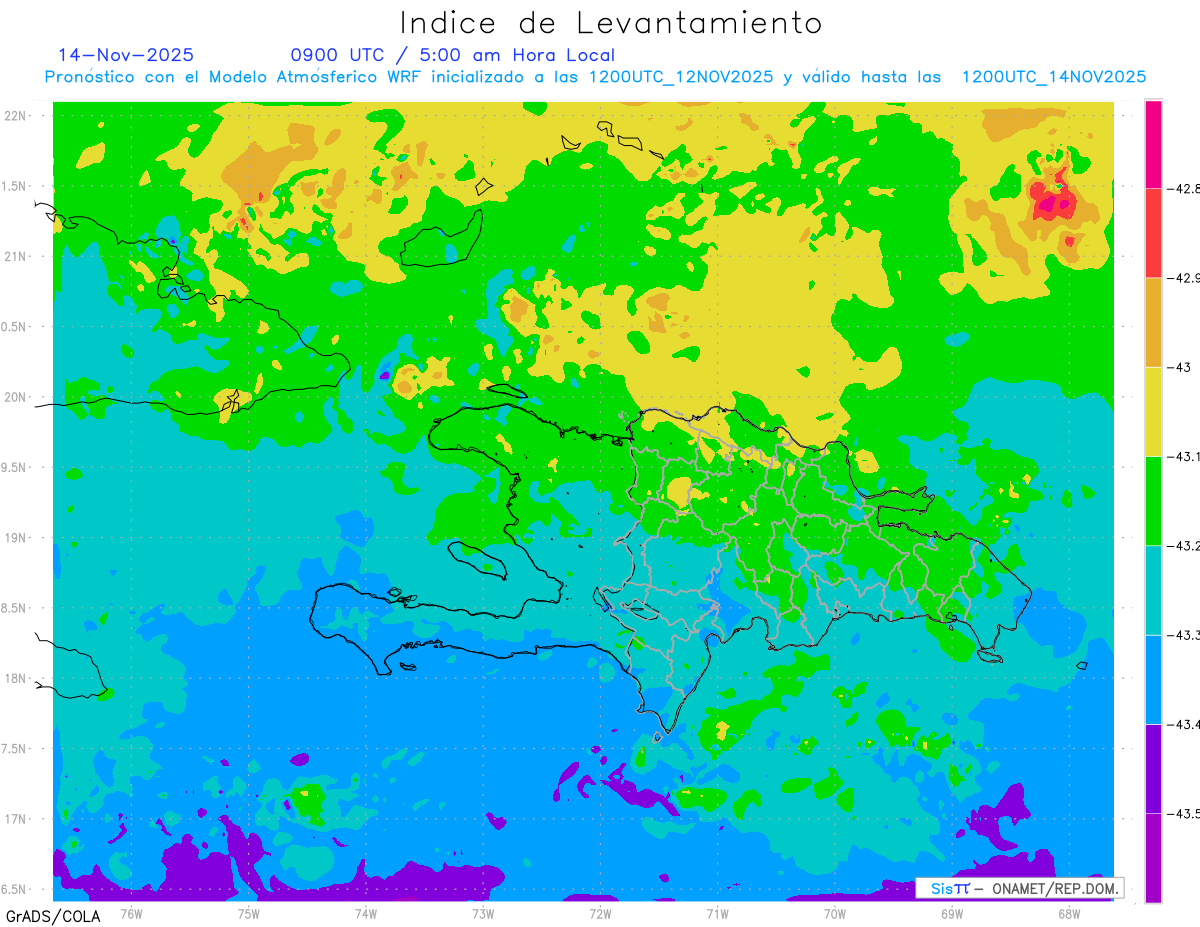Select the '68W' longitude label
The width and height of the screenshot is (1200, 927).
point(1069,914)
